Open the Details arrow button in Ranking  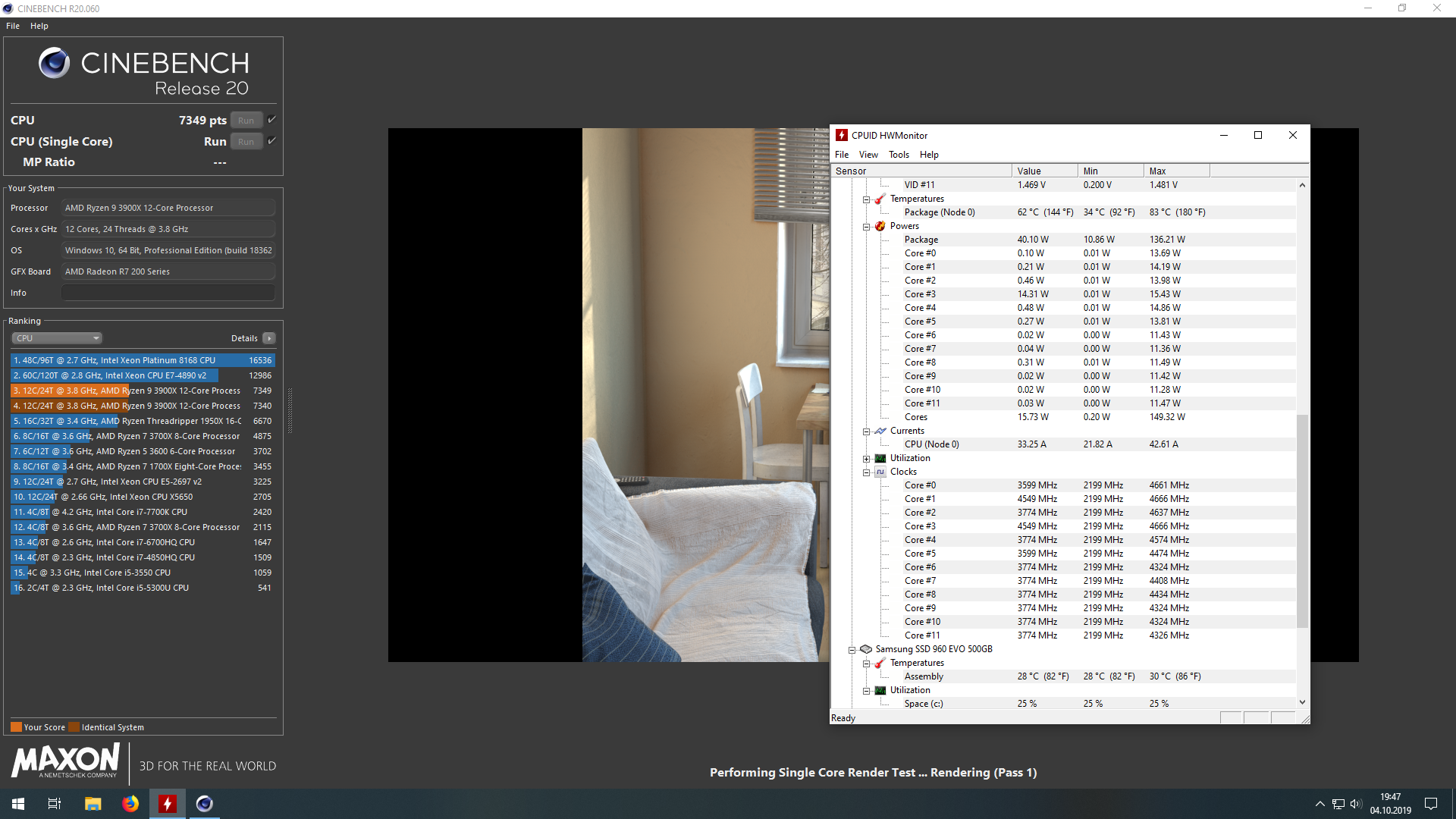pyautogui.click(x=269, y=338)
